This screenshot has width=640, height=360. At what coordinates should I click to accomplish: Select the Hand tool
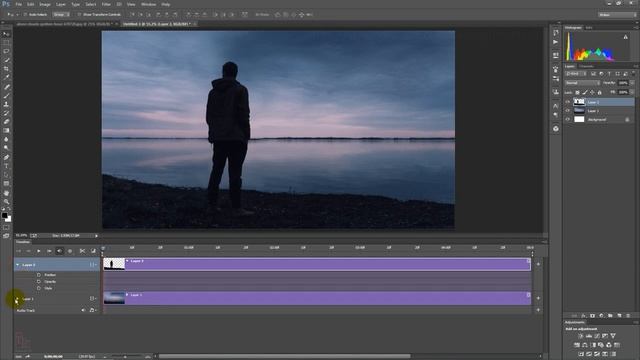pos(6,193)
